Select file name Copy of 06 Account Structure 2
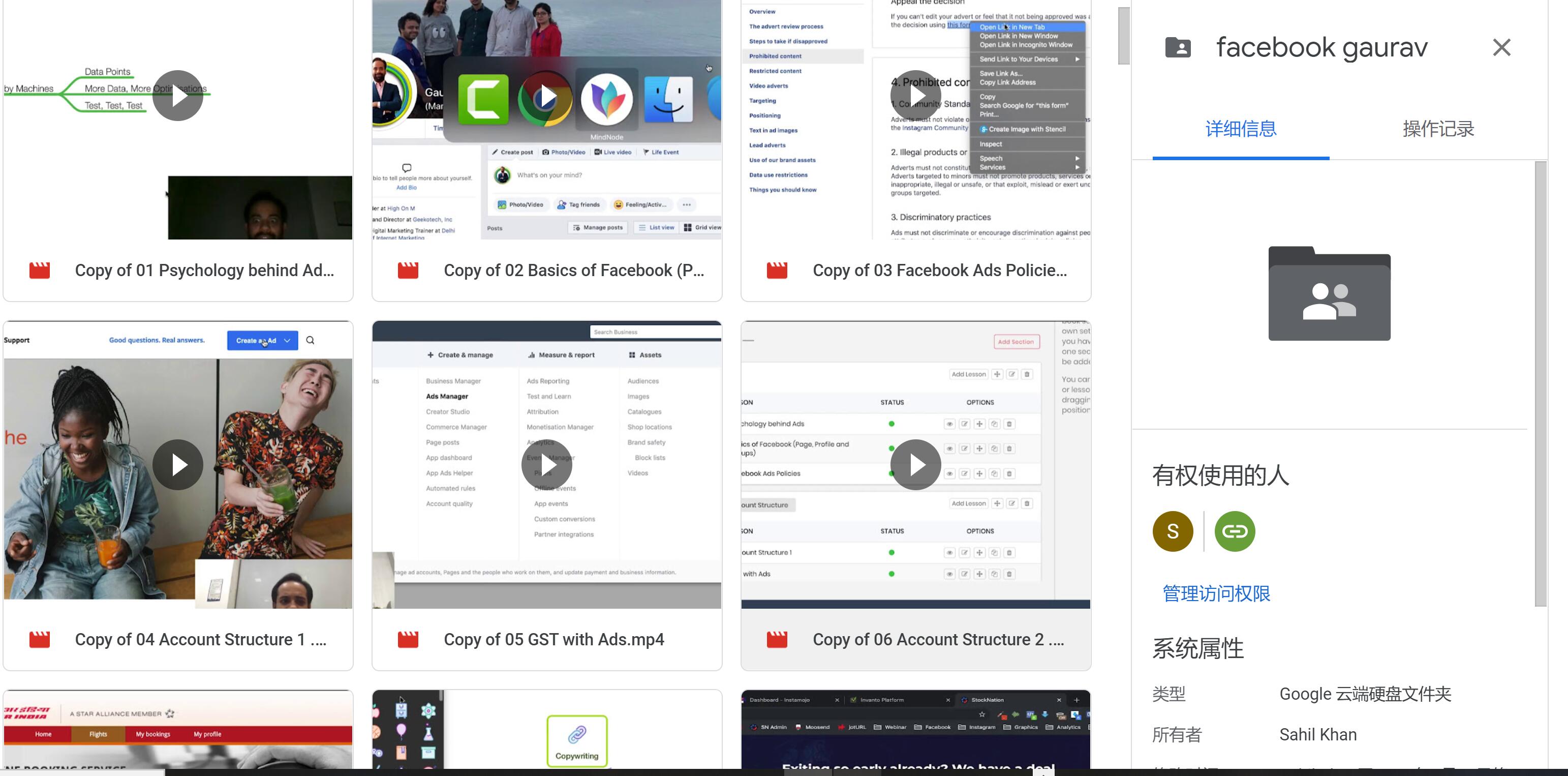 pyautogui.click(x=939, y=640)
